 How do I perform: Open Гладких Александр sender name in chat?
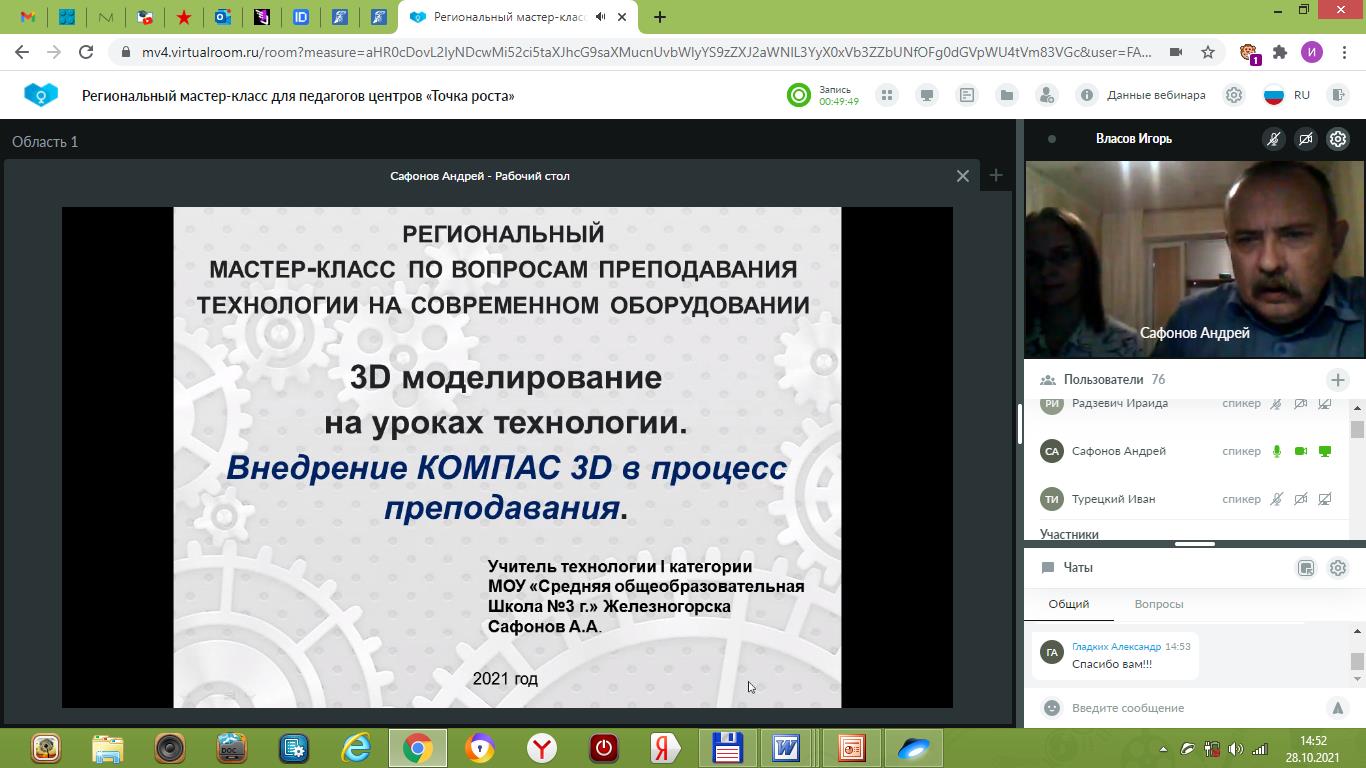click(x=1116, y=647)
